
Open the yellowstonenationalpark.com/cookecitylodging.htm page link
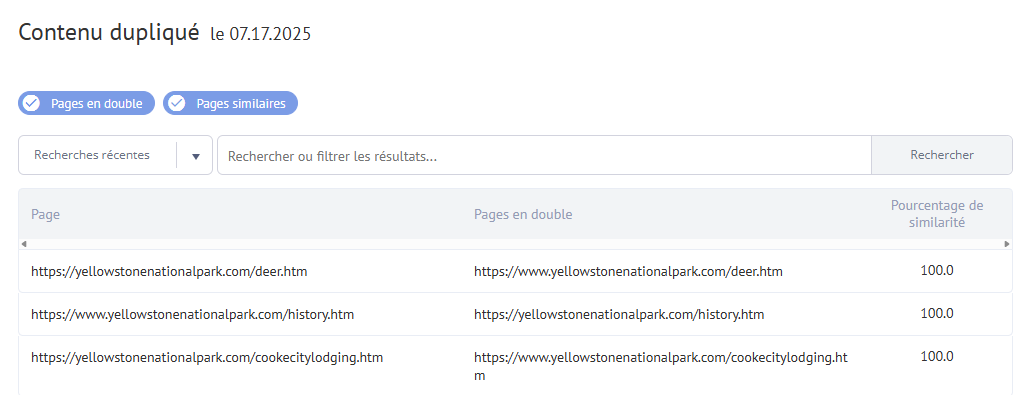click(207, 358)
